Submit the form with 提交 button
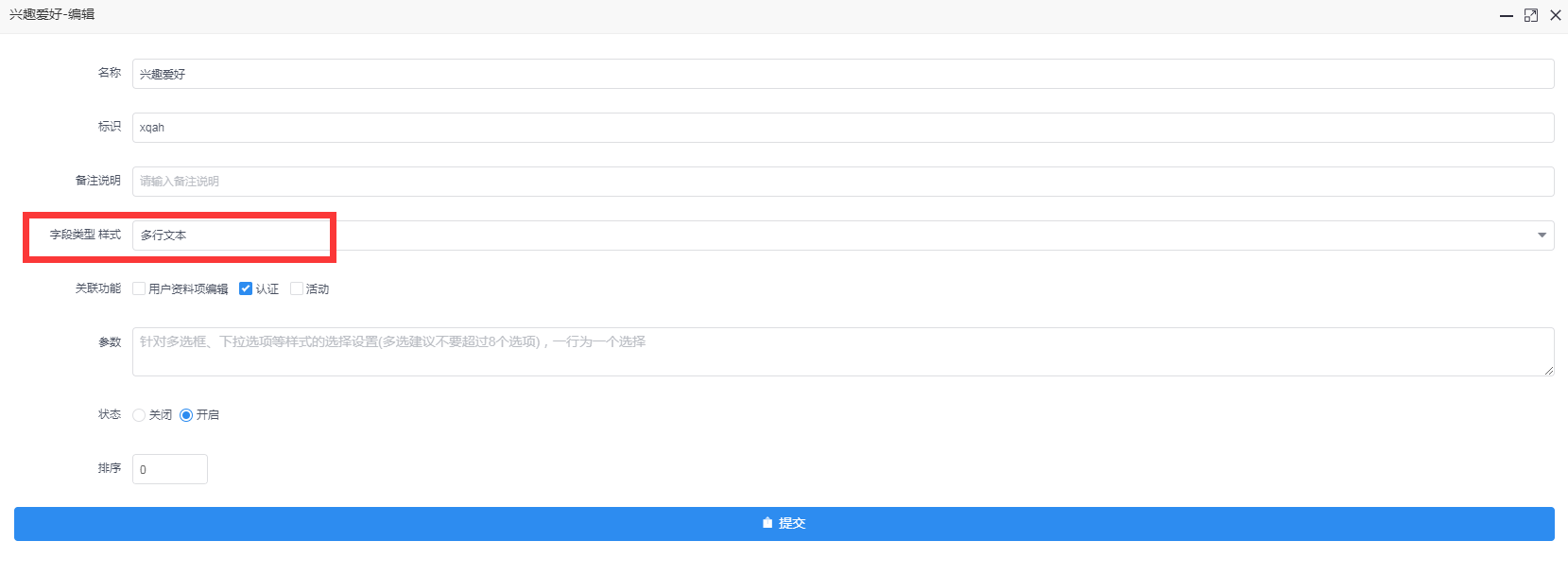This screenshot has width=1568, height=576. click(784, 524)
